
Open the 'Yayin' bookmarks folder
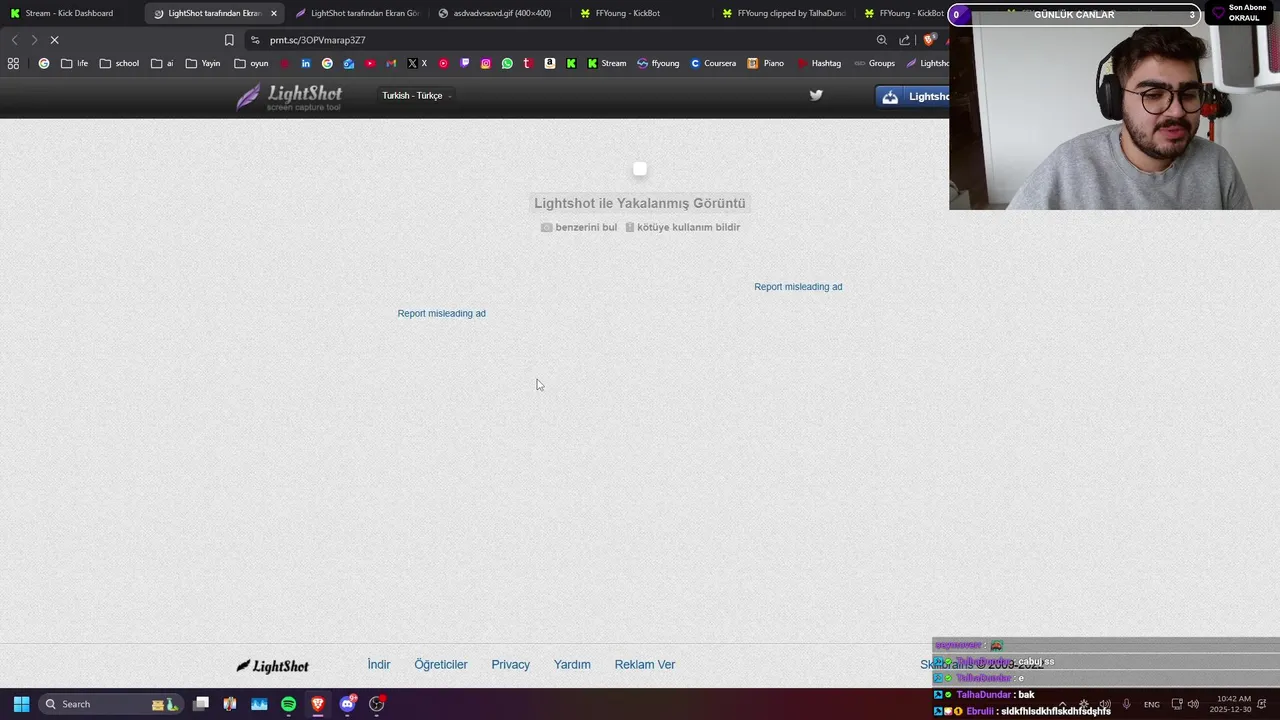tap(203, 63)
